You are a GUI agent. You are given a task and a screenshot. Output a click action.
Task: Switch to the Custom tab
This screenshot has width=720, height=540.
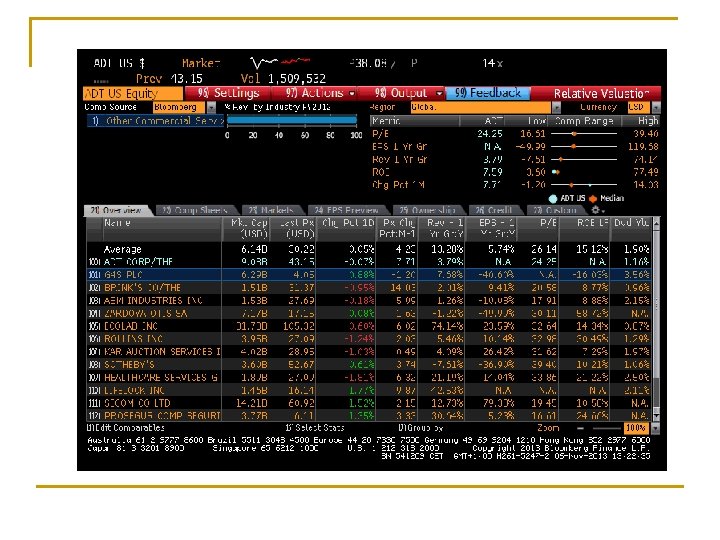pyautogui.click(x=555, y=210)
